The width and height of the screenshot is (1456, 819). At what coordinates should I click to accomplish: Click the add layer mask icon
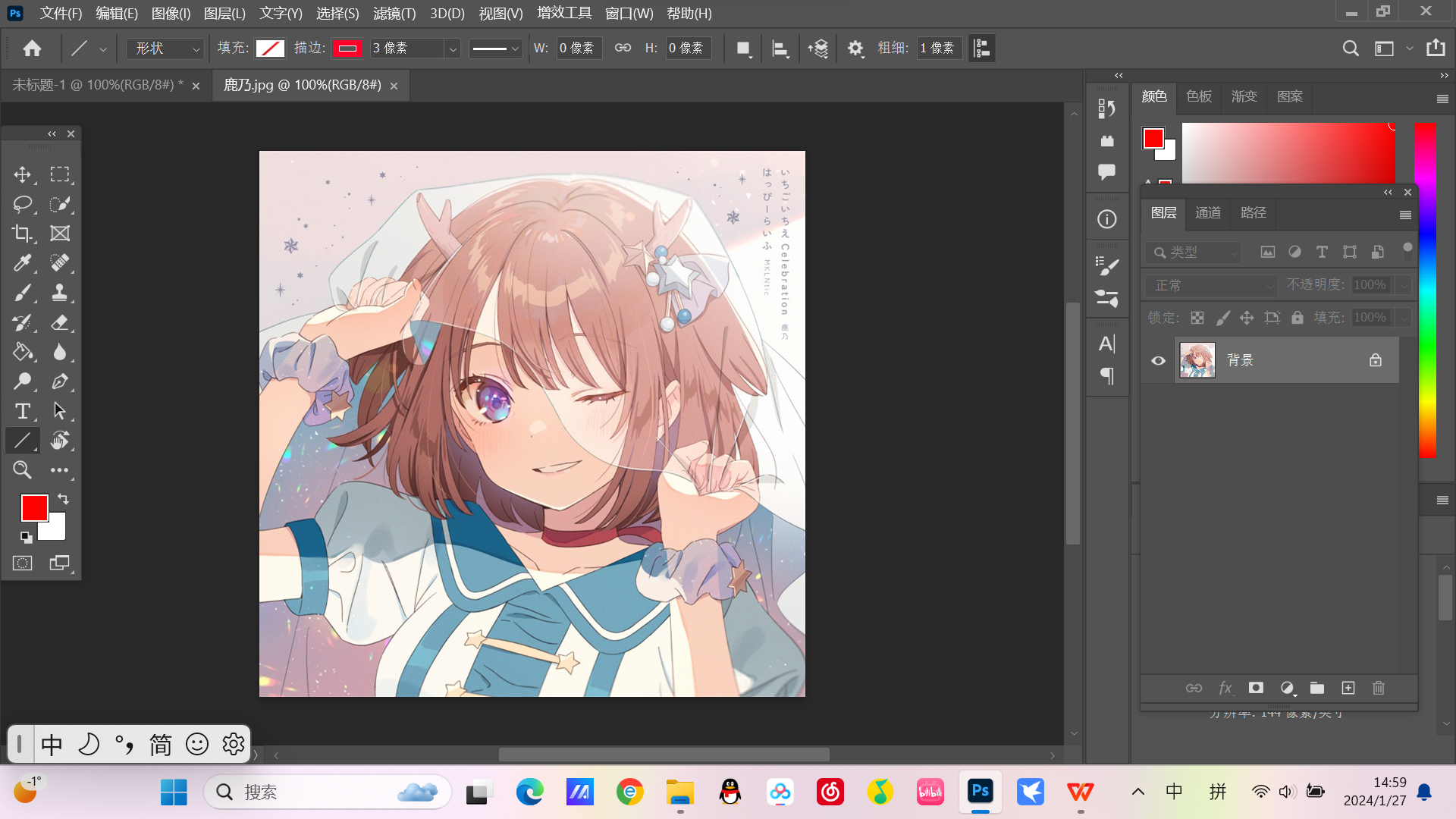1256,688
